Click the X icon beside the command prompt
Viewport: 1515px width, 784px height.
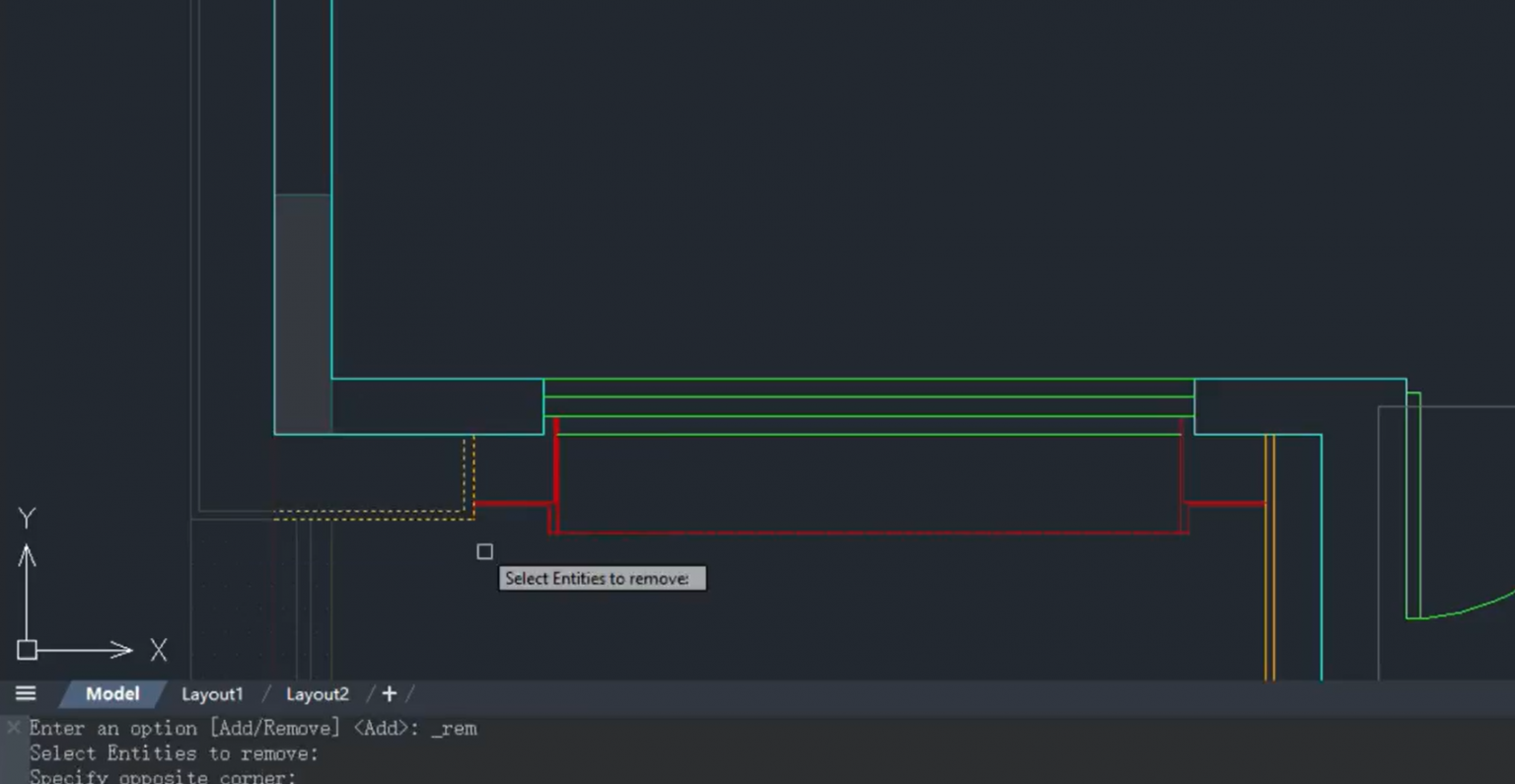[x=13, y=728]
